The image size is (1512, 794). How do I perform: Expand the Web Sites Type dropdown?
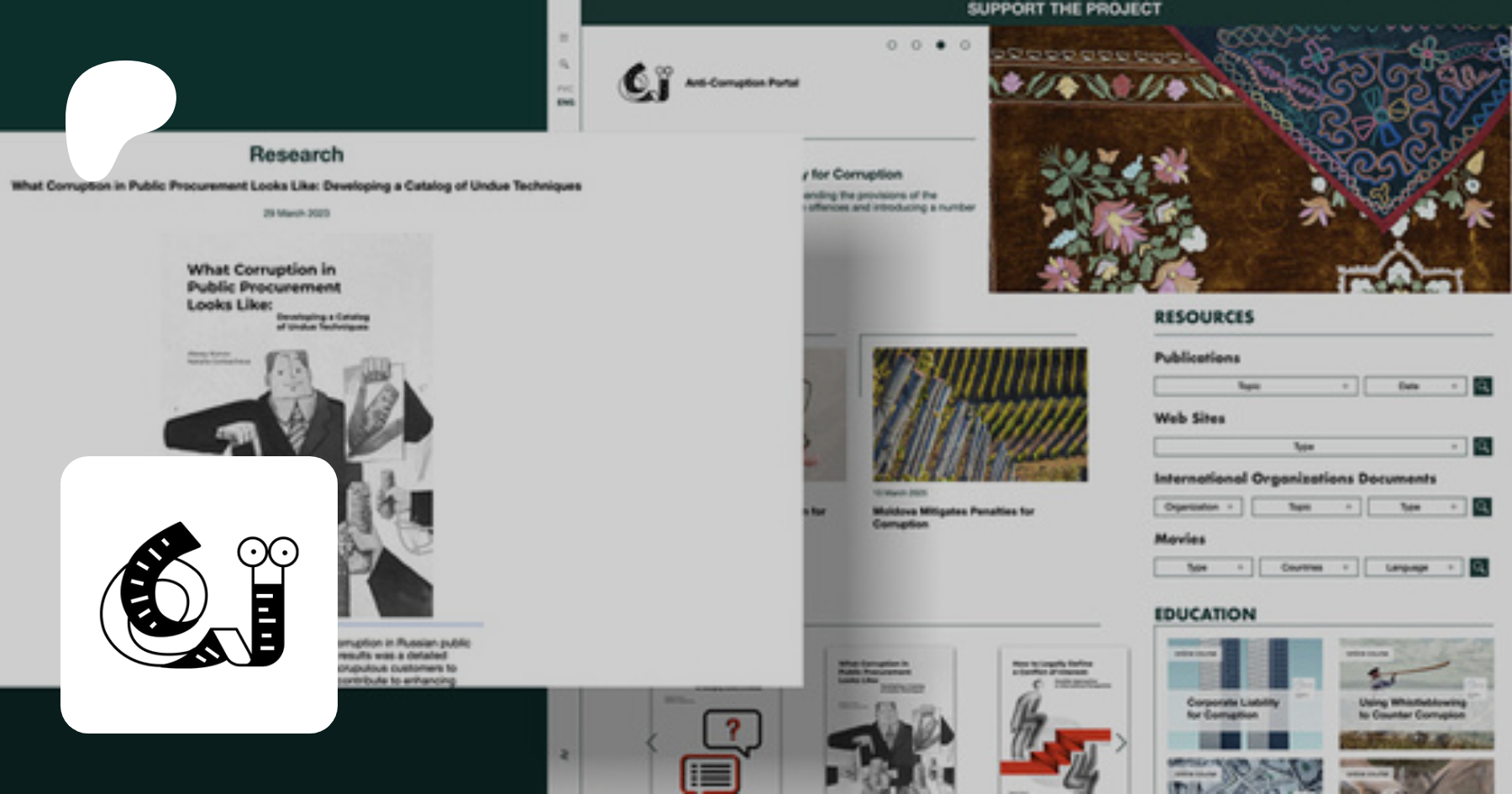point(1309,447)
